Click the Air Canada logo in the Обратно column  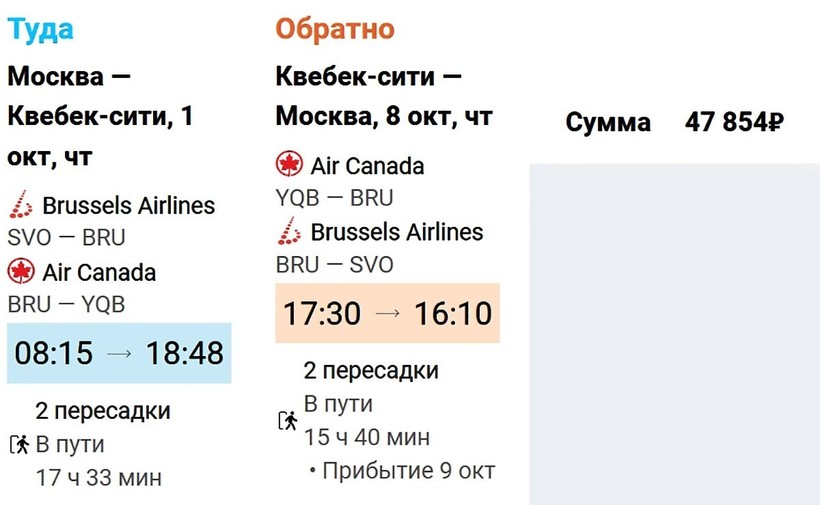coord(289,165)
